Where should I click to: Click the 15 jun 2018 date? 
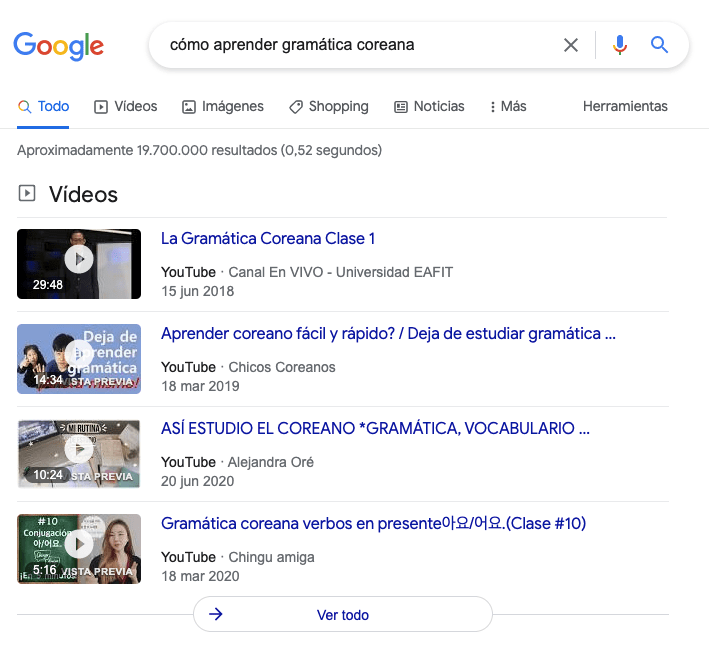point(198,291)
